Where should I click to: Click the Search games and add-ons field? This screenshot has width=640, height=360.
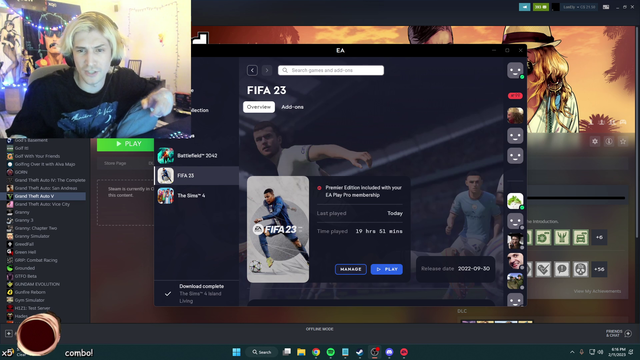click(331, 70)
